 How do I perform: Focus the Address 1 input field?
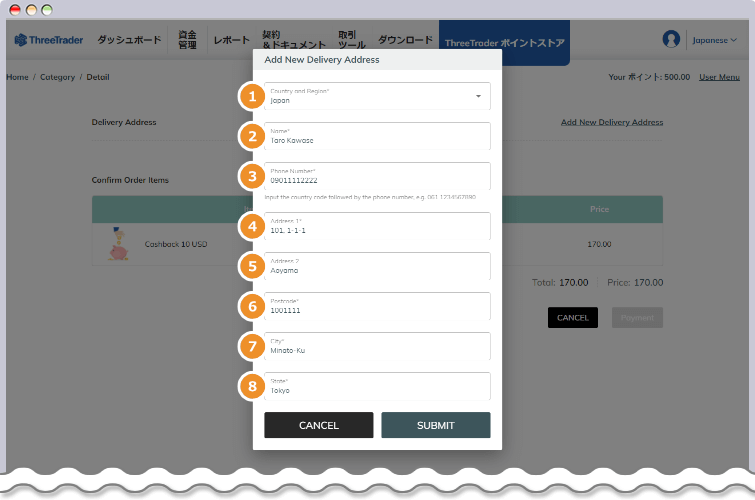(x=377, y=226)
